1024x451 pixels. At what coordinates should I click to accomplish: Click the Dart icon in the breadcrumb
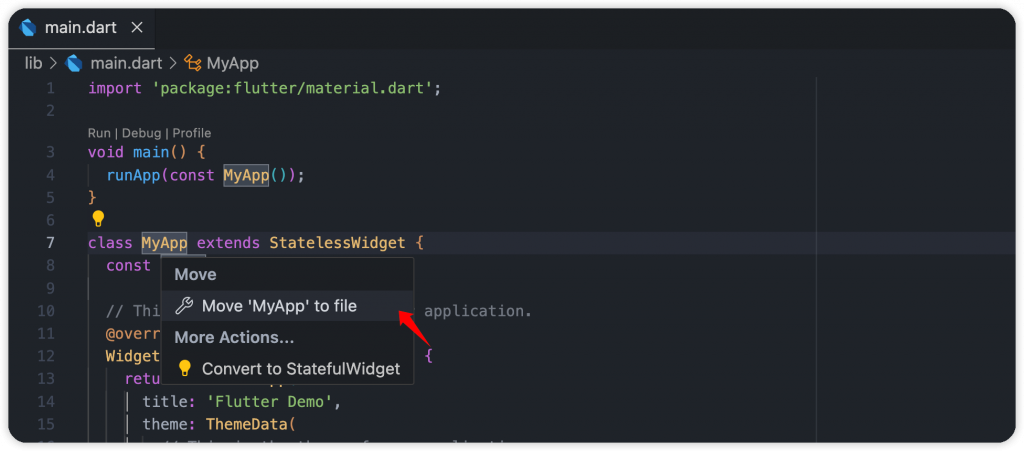pyautogui.click(x=74, y=63)
